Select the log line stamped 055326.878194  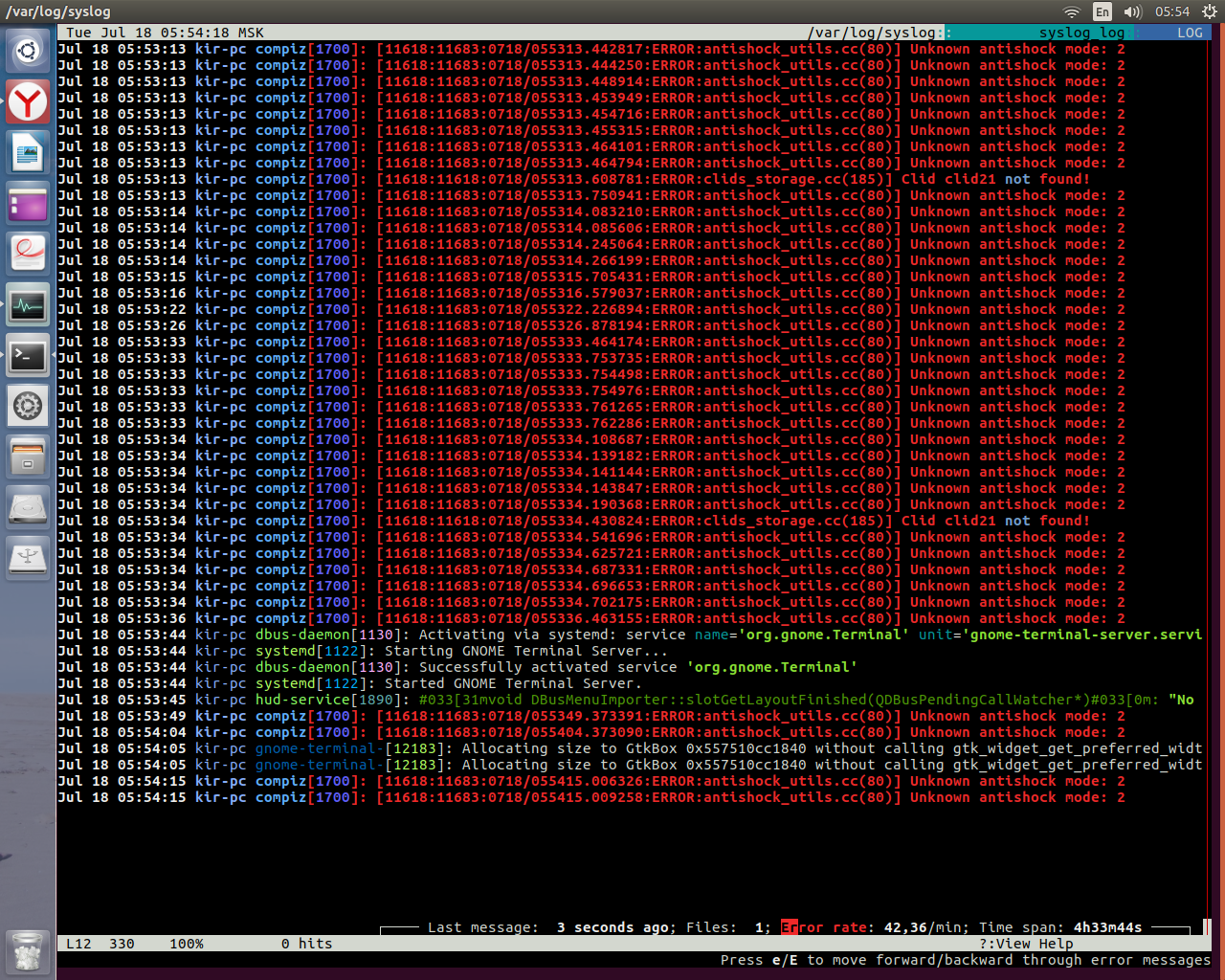tap(591, 325)
